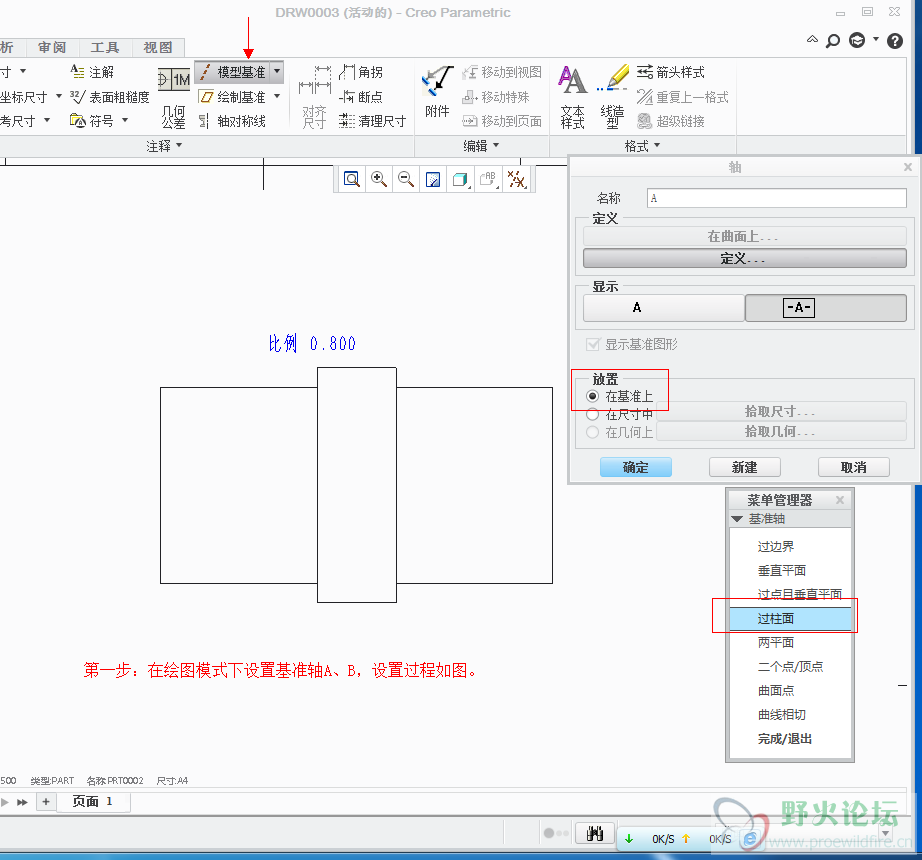The height and width of the screenshot is (860, 922).
Task: Choose 二个点/顶点 in the menu manager
Action: coord(790,667)
